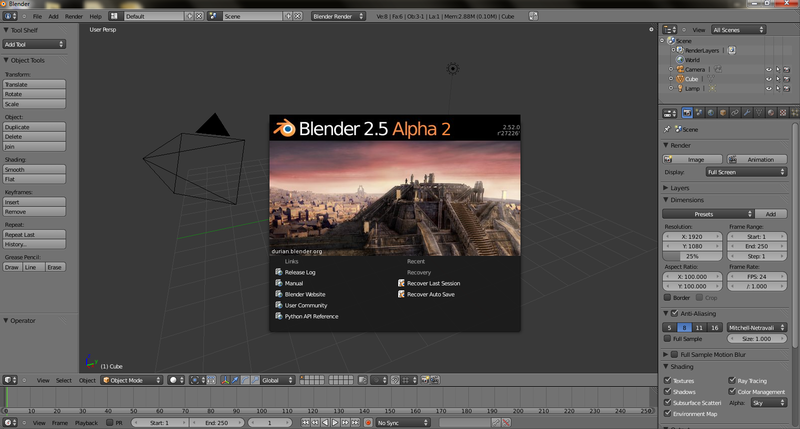Toggle the Textures shading checkbox

[667, 380]
